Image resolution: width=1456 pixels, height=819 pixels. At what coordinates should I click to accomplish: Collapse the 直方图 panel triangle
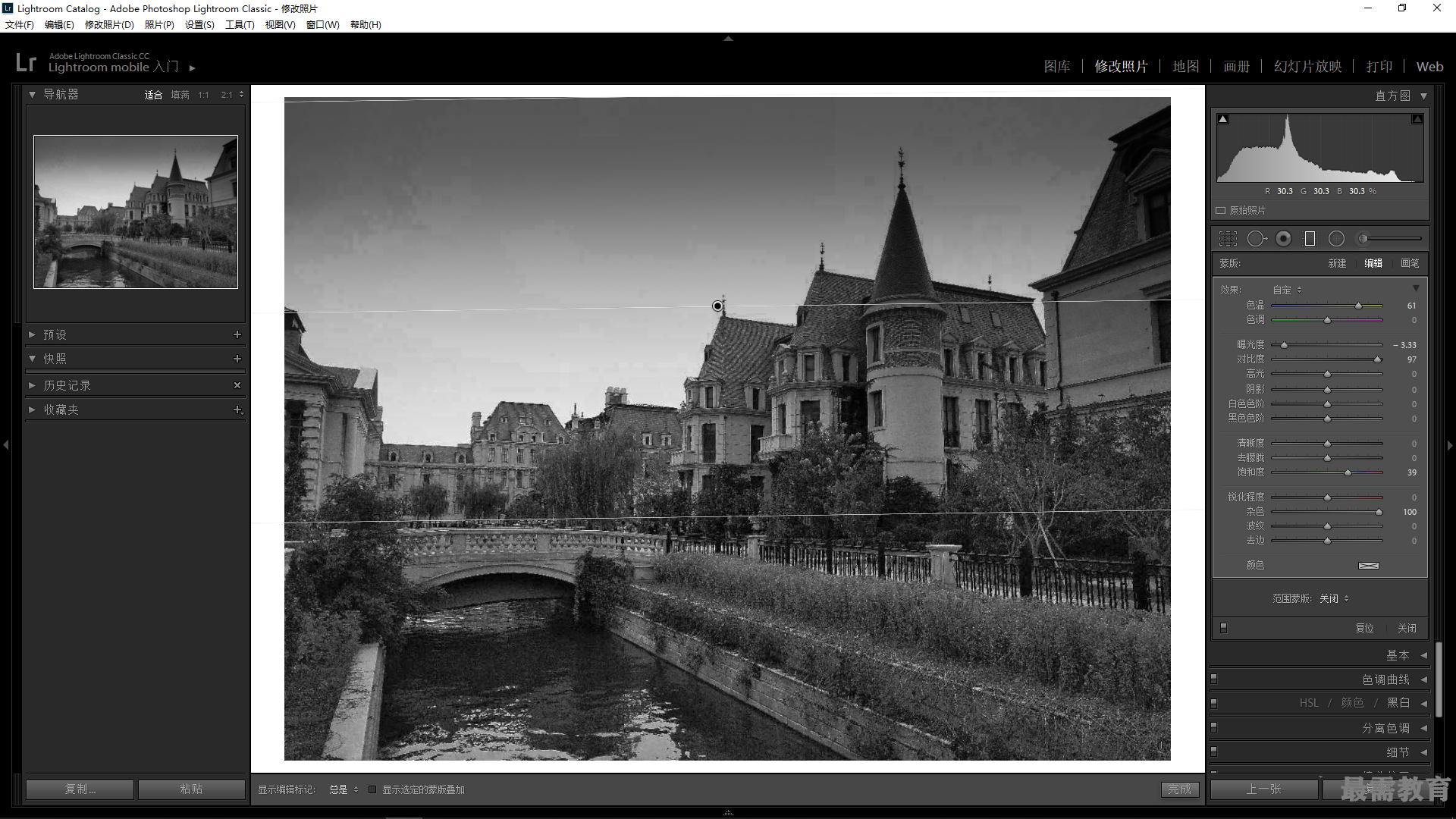tap(1423, 96)
